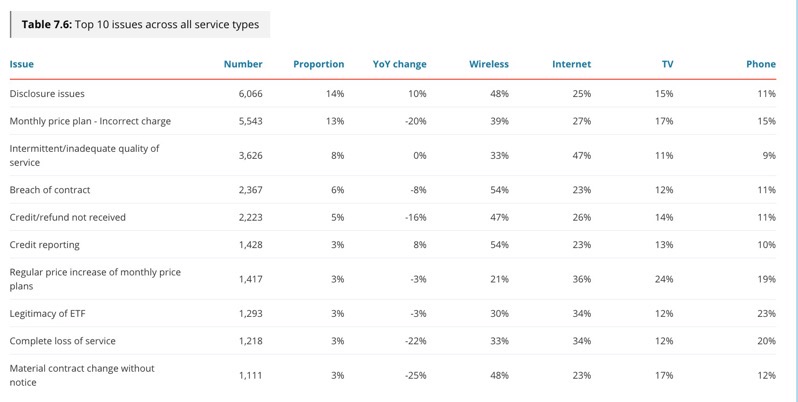Click the Proportion column header
Screen dimensions: 798x402
318,64
